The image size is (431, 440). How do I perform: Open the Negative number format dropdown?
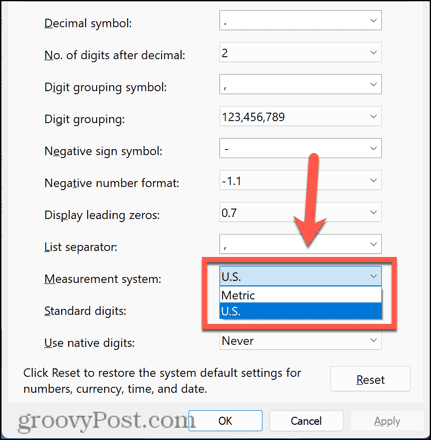300,180
